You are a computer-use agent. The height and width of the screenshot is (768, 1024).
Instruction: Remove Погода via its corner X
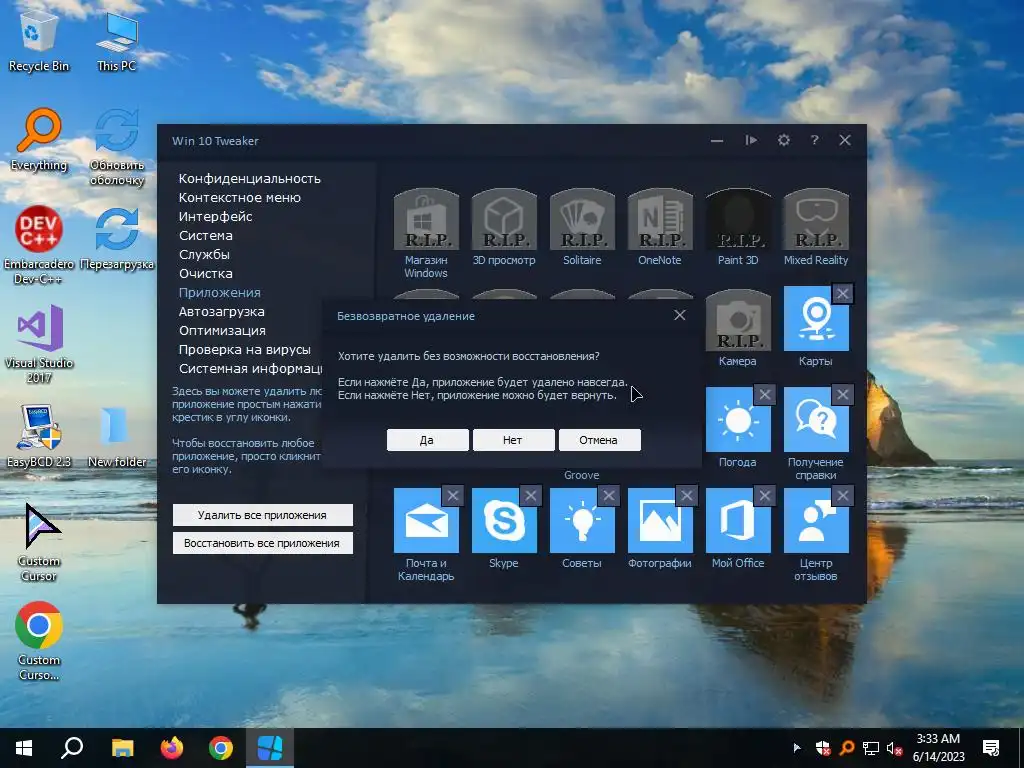765,394
